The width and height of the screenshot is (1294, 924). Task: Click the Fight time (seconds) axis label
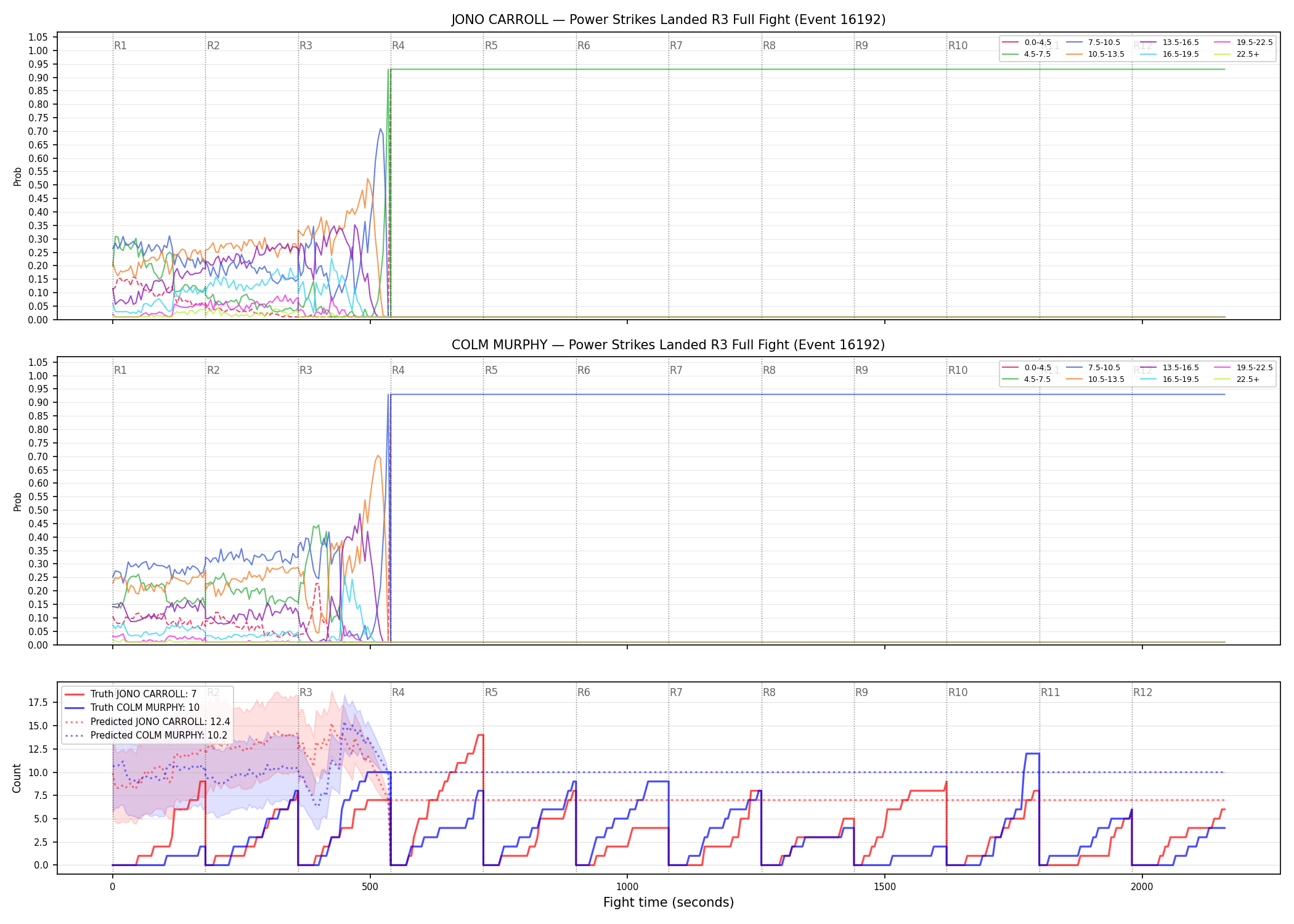(x=669, y=902)
